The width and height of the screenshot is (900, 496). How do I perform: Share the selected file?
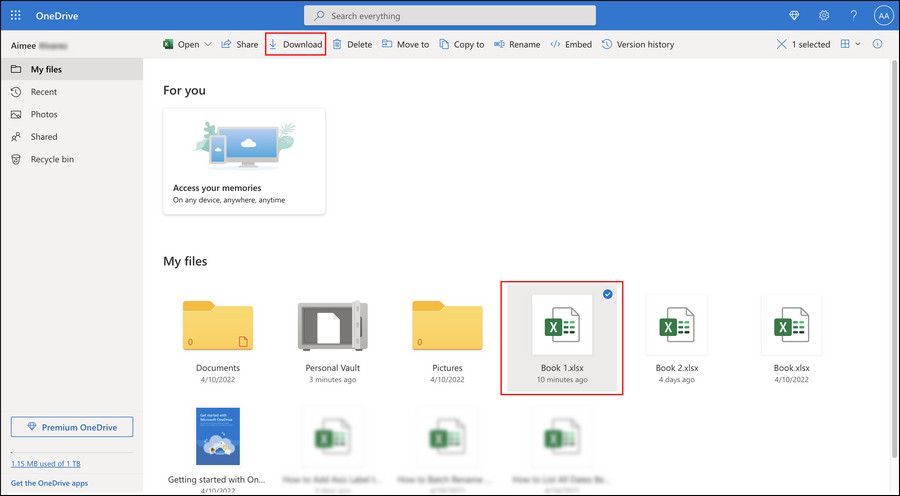pyautogui.click(x=240, y=44)
